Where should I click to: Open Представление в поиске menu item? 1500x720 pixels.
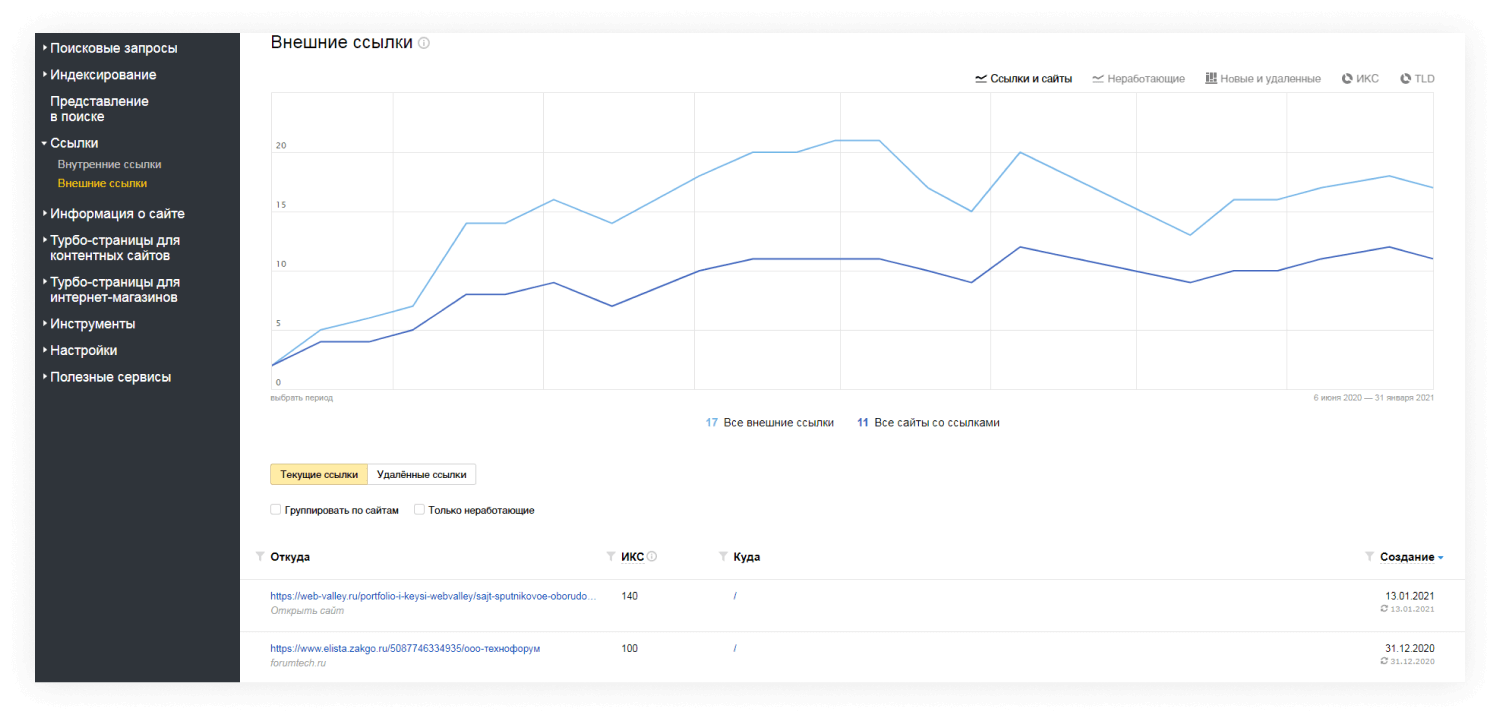[x=99, y=109]
